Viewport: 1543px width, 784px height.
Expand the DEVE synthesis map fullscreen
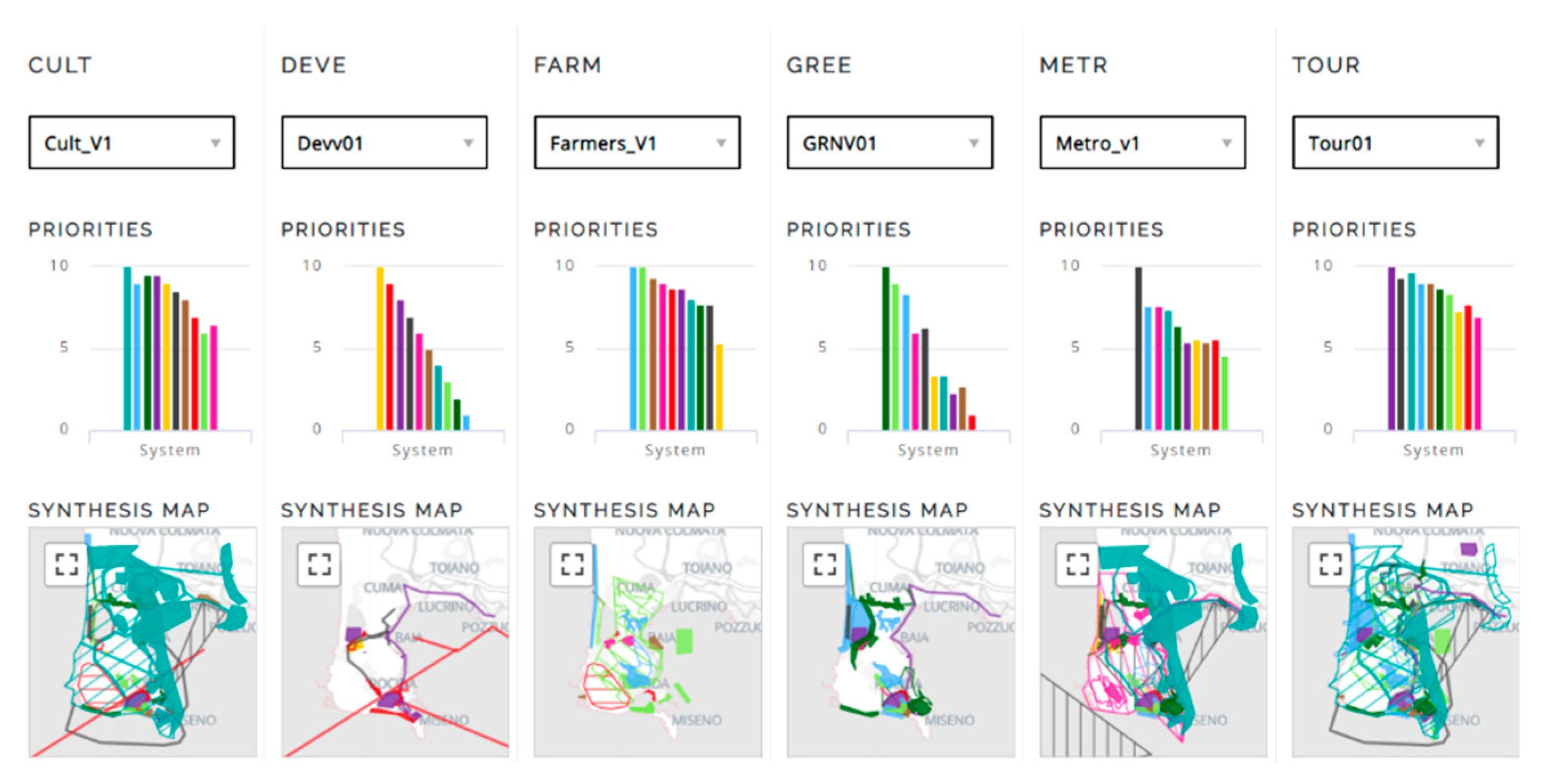319,564
